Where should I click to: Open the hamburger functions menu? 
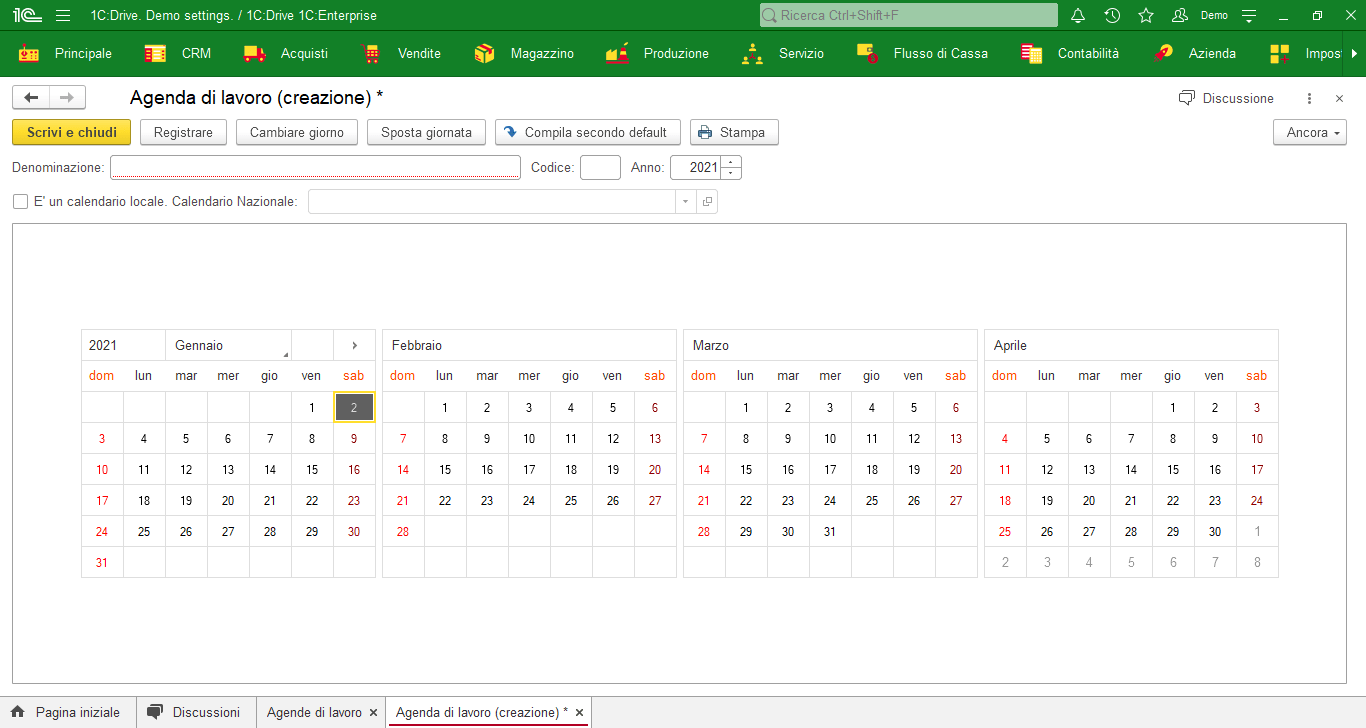[63, 15]
